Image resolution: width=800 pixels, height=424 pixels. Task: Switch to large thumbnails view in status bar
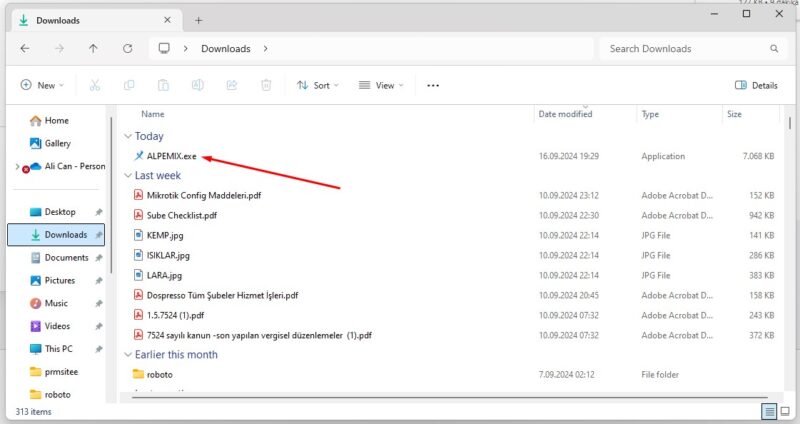click(786, 411)
